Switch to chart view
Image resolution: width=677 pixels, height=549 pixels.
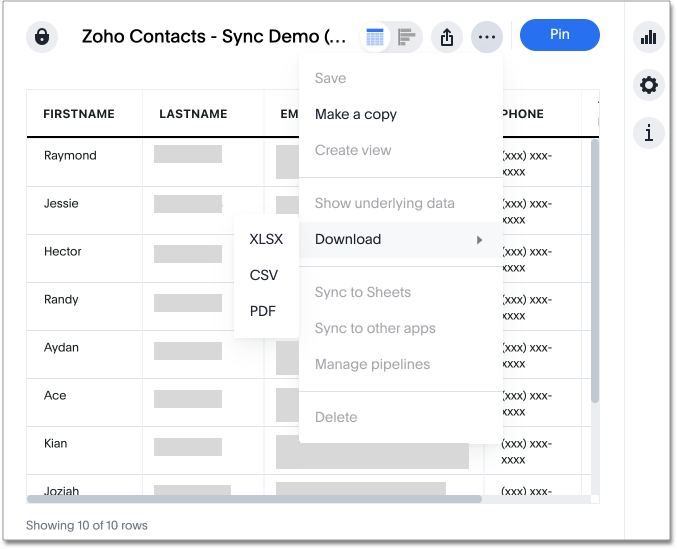click(x=405, y=37)
